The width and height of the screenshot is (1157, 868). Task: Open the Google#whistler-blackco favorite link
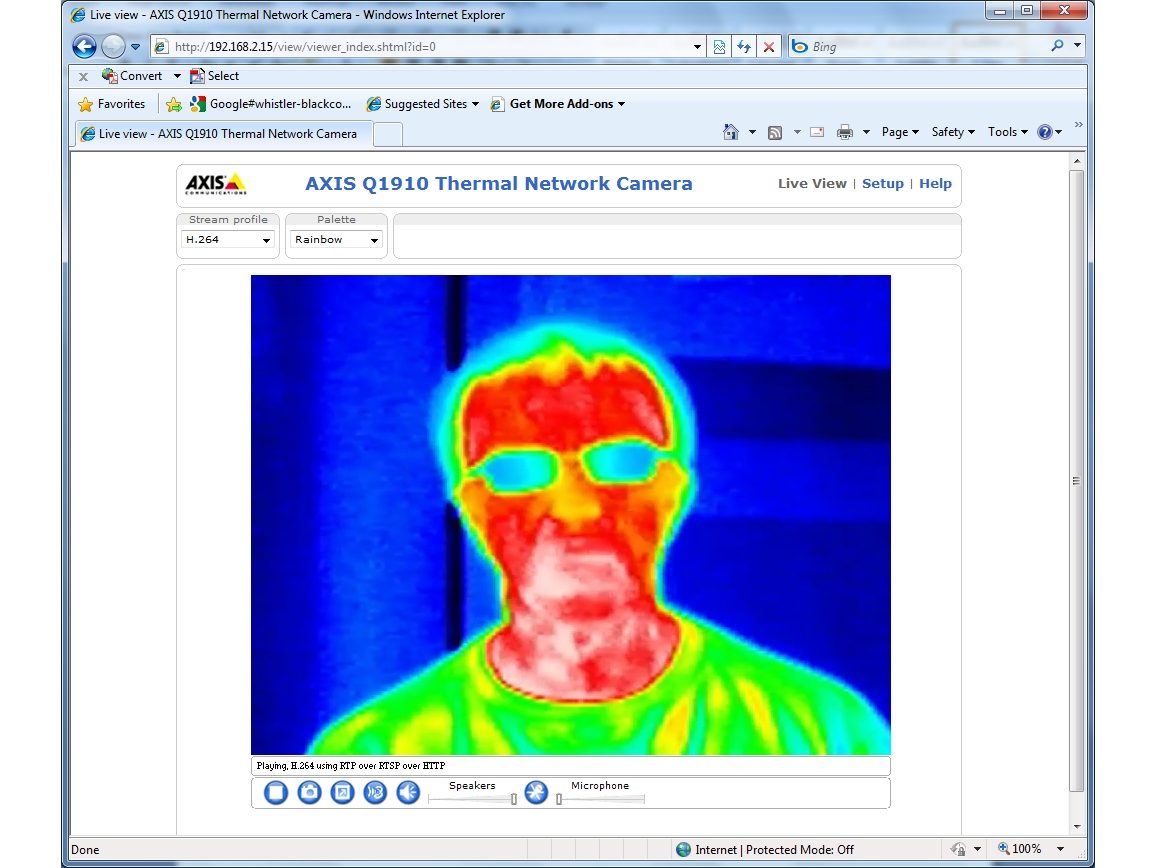pos(271,104)
